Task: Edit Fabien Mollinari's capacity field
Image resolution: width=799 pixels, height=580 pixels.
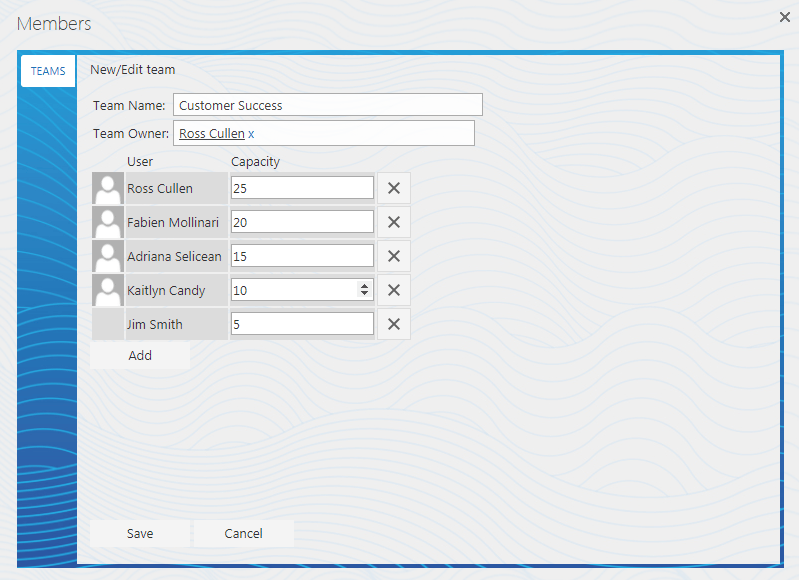Action: click(302, 222)
